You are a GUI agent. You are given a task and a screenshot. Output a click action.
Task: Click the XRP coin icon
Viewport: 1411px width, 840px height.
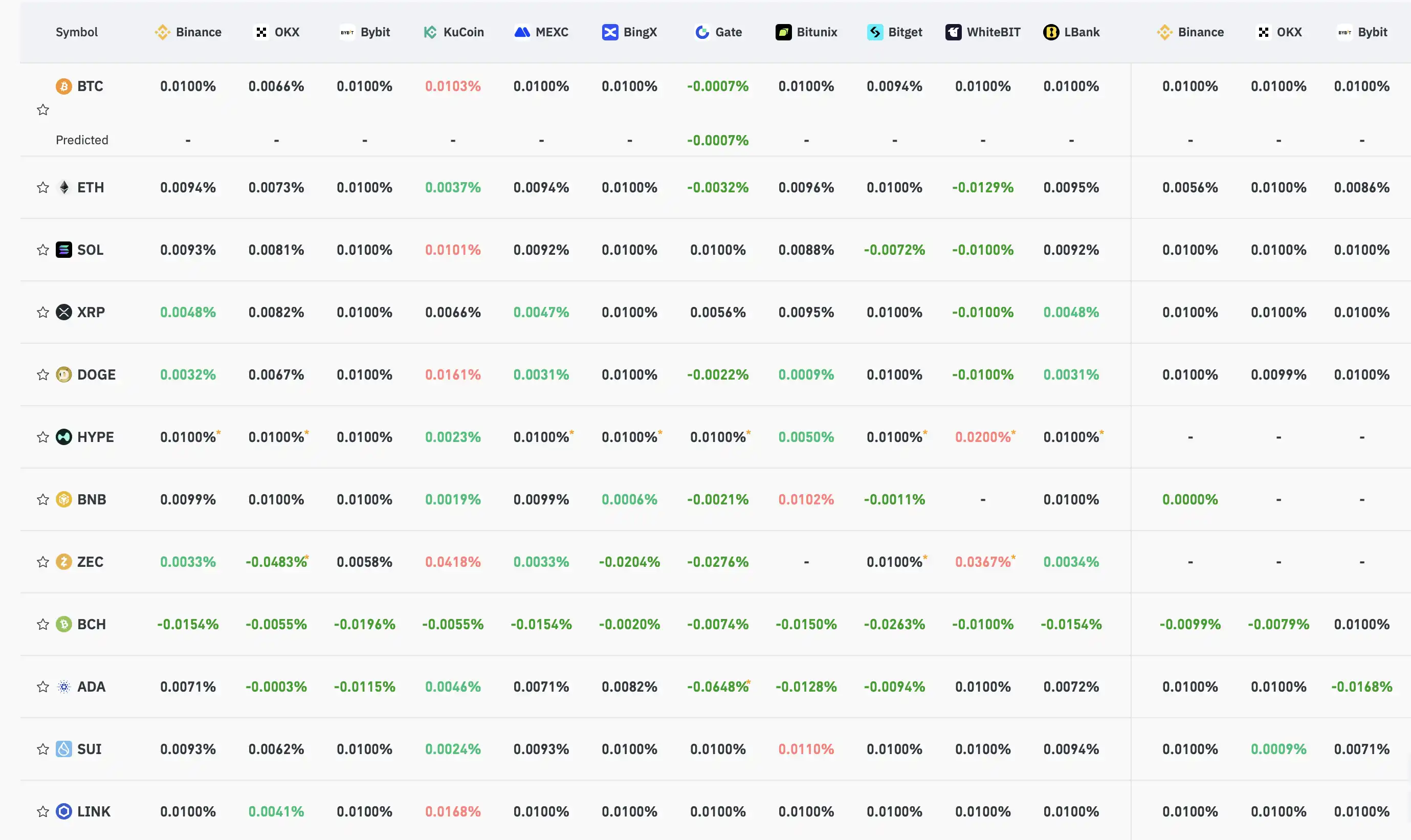64,312
